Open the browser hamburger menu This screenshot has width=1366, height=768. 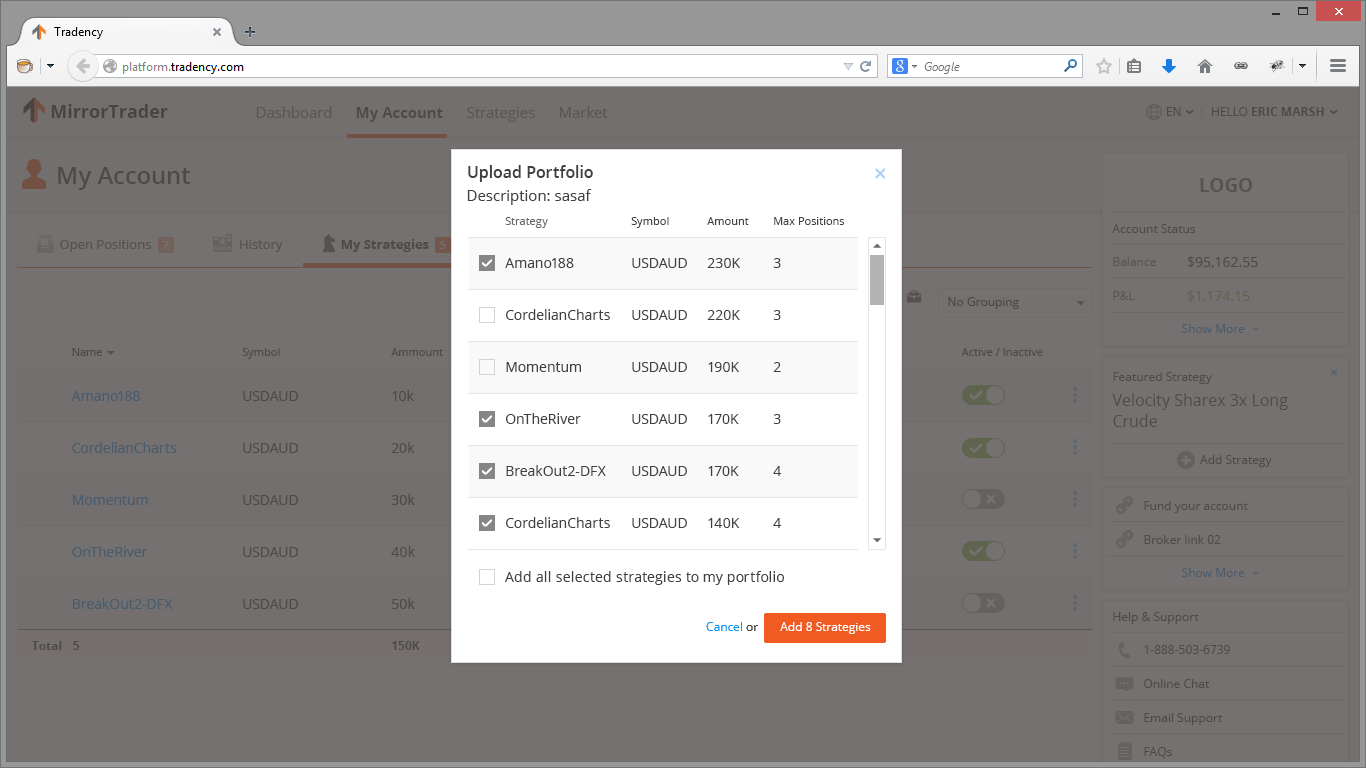coord(1338,66)
